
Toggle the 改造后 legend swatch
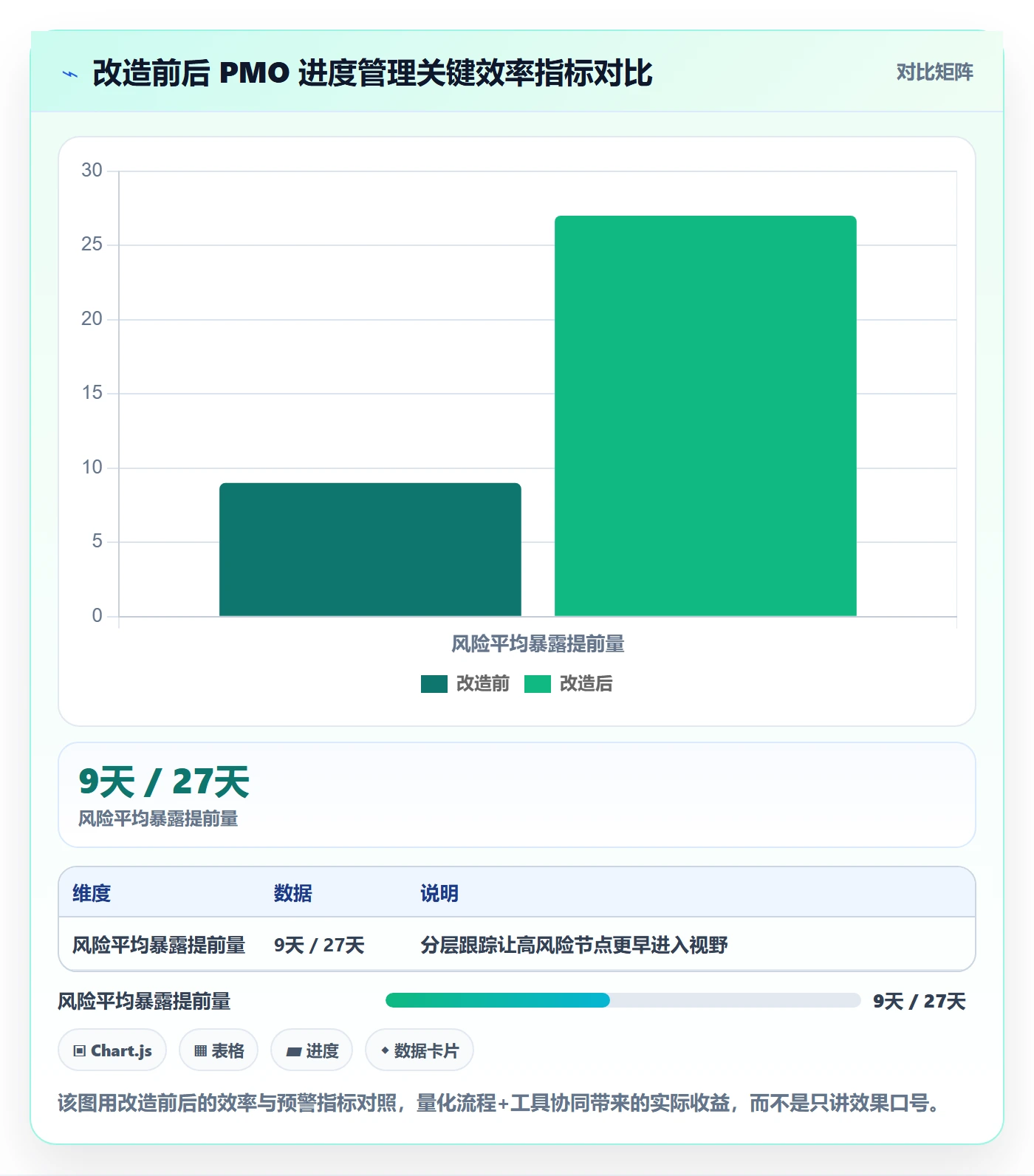tap(538, 684)
